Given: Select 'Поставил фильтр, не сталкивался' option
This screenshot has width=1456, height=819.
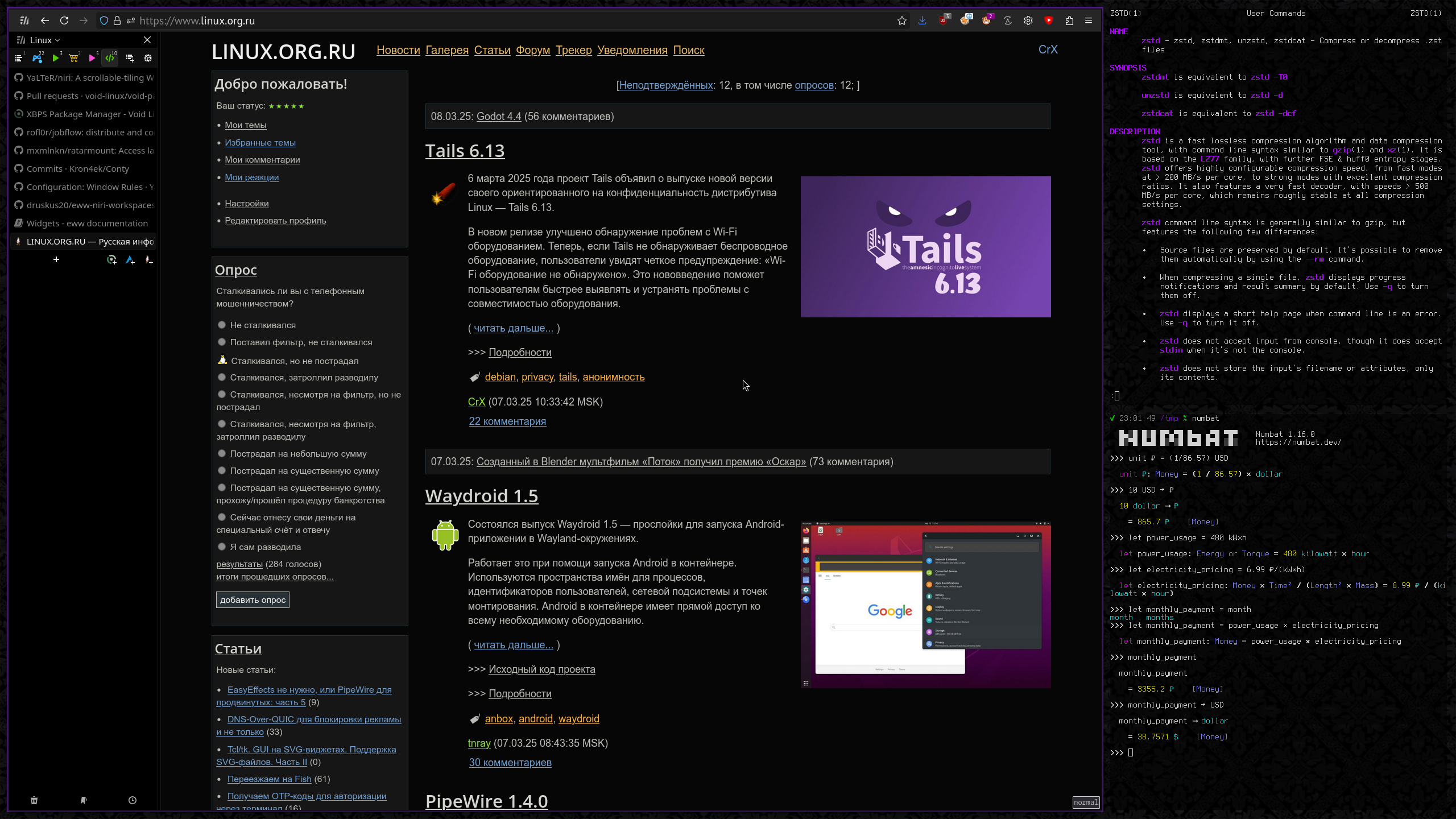Looking at the screenshot, I should coord(222,342).
